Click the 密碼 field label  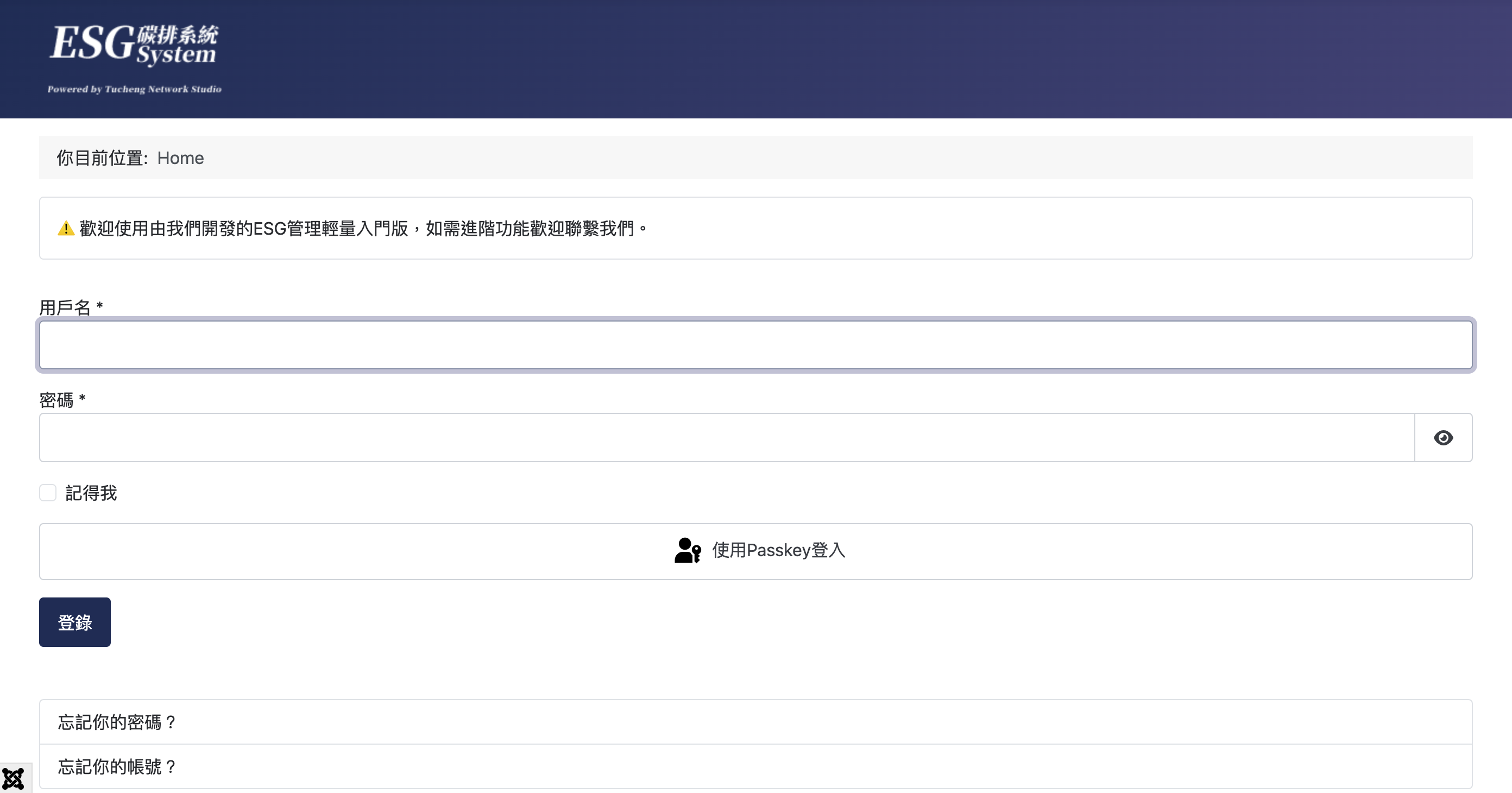56,400
